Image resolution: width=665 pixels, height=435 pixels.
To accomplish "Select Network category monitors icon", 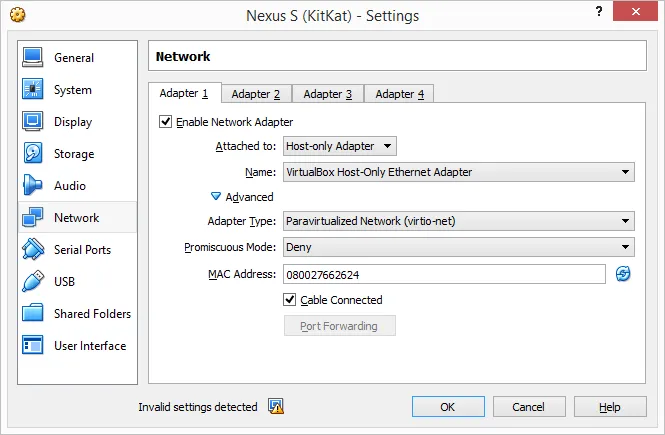I will coord(33,218).
